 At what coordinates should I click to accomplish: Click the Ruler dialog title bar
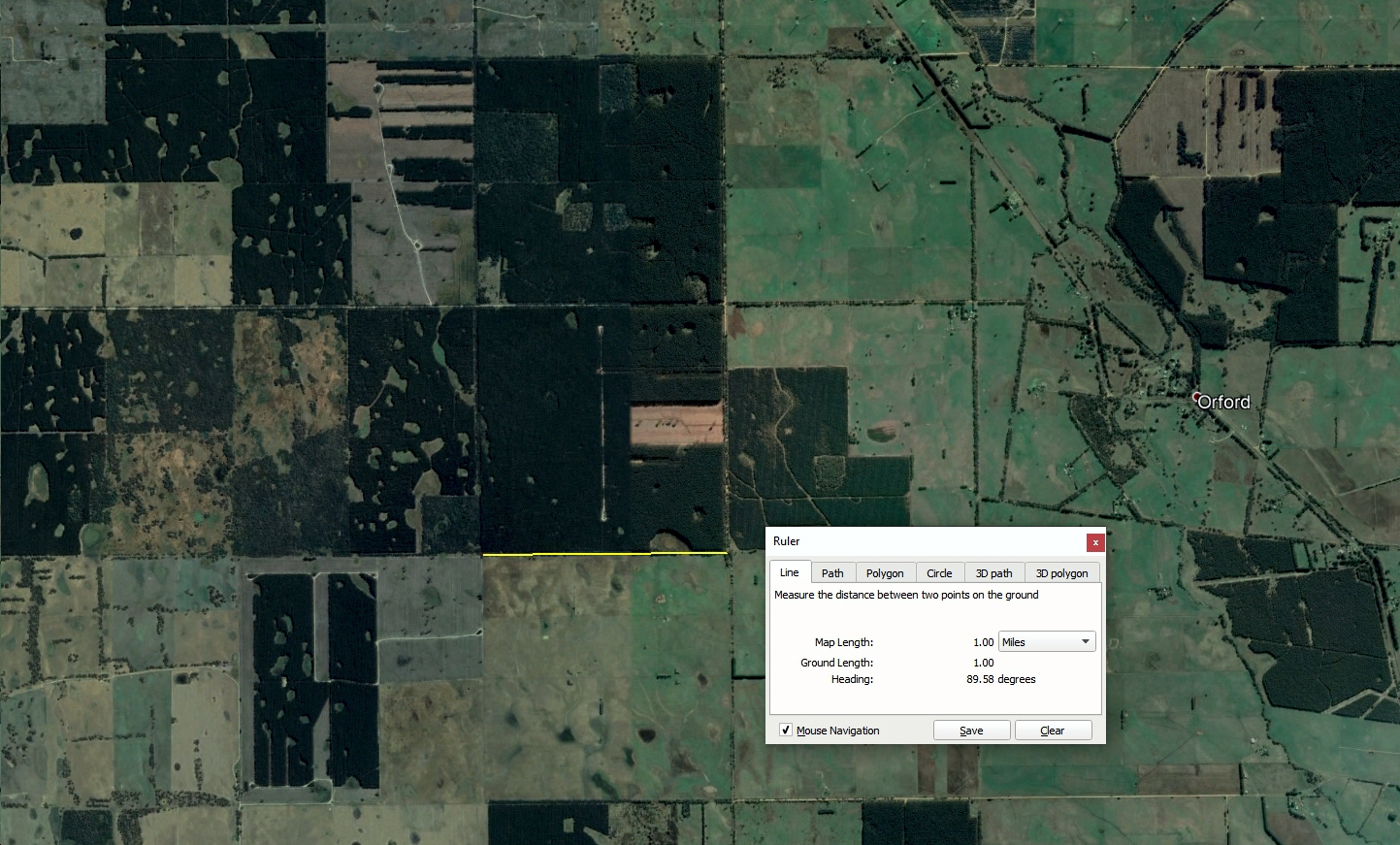click(922, 541)
